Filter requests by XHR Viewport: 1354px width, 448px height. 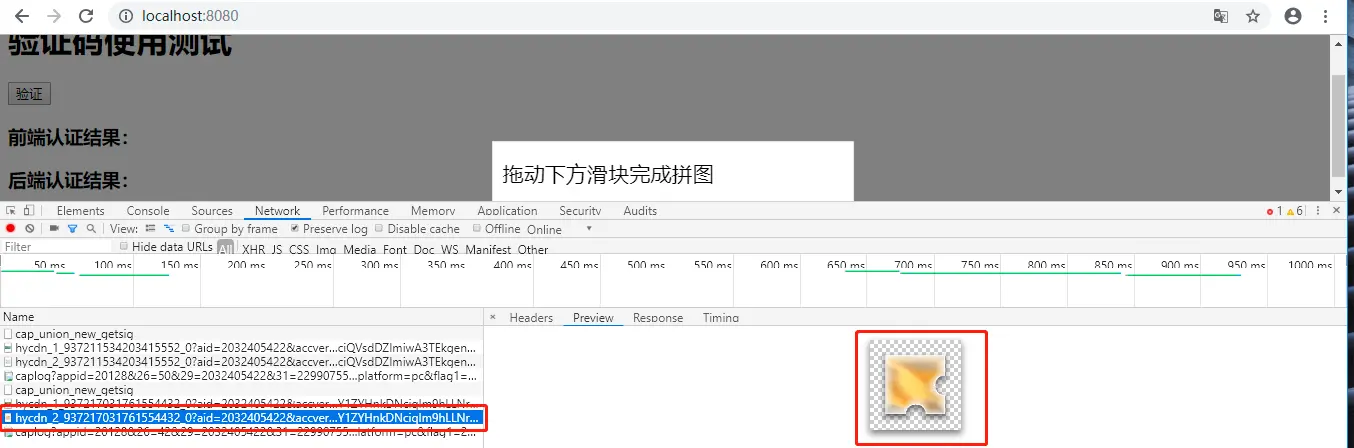[x=253, y=249]
